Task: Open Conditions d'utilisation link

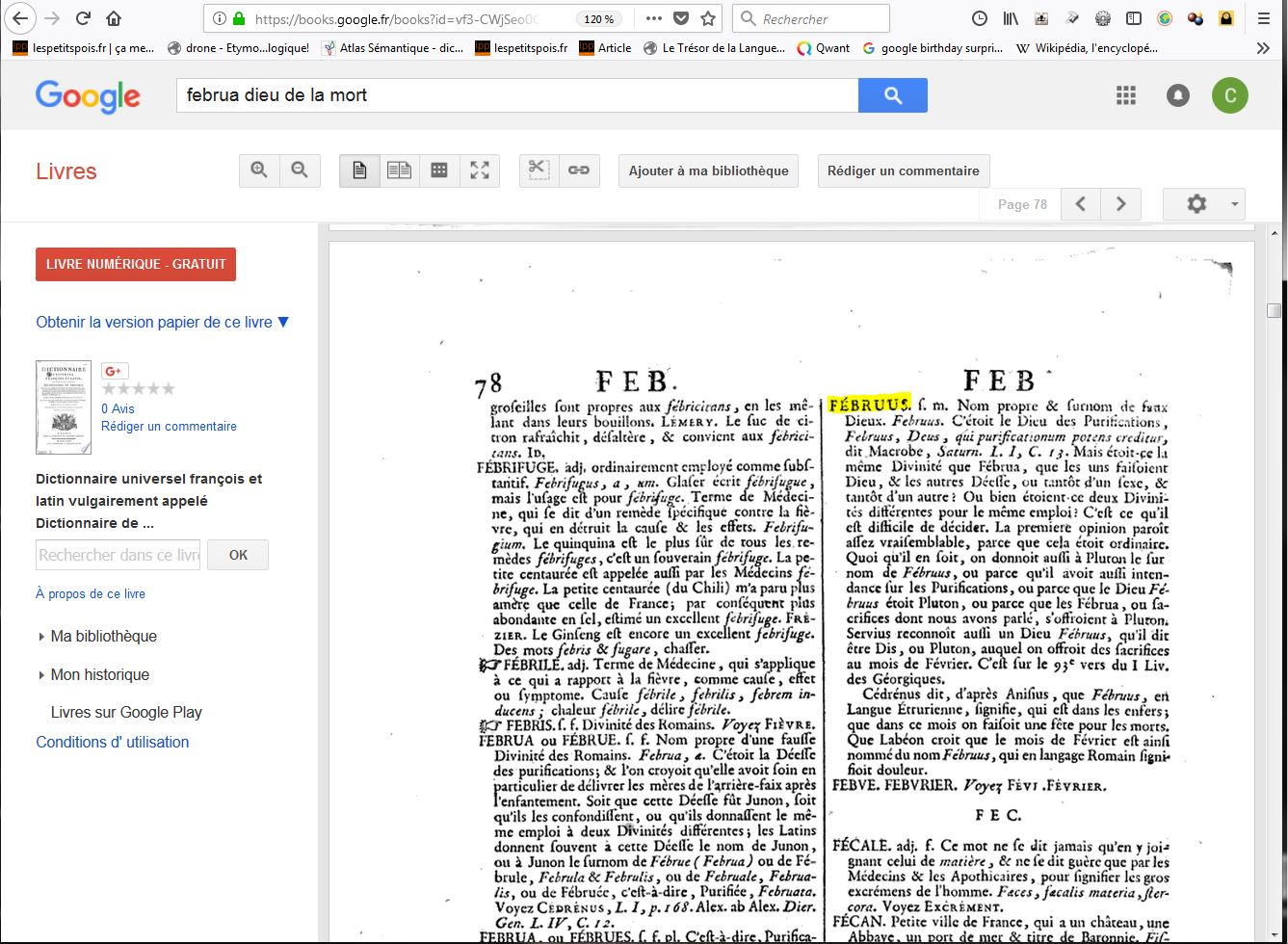Action: [x=112, y=742]
